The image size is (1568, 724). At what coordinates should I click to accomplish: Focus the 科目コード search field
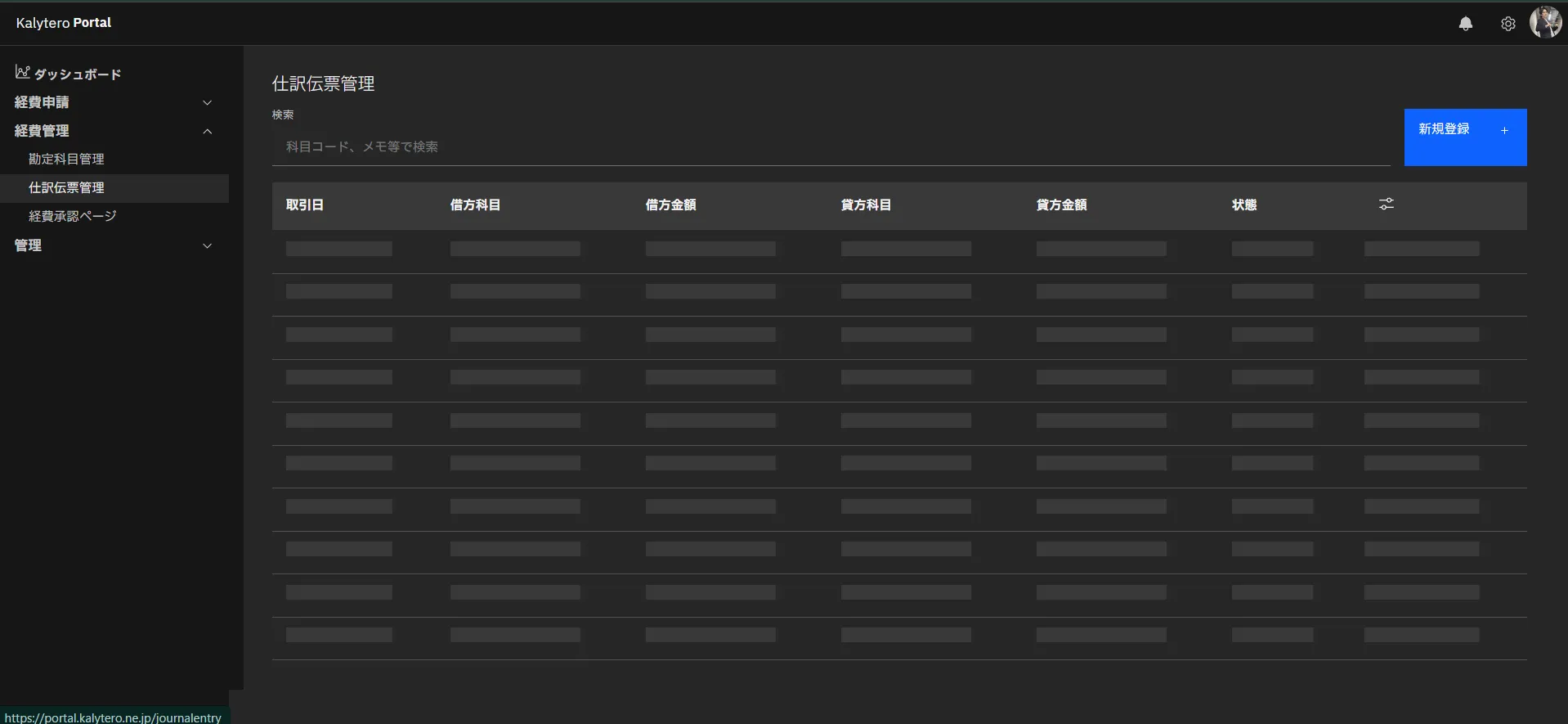pos(830,147)
